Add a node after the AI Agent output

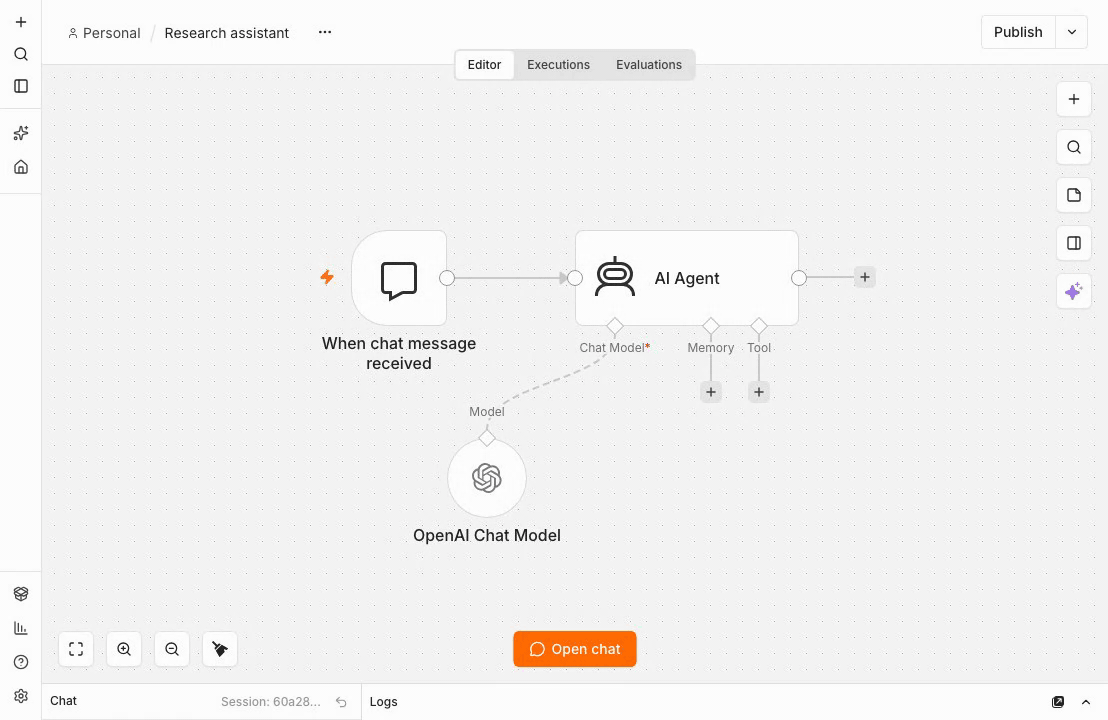pos(865,278)
